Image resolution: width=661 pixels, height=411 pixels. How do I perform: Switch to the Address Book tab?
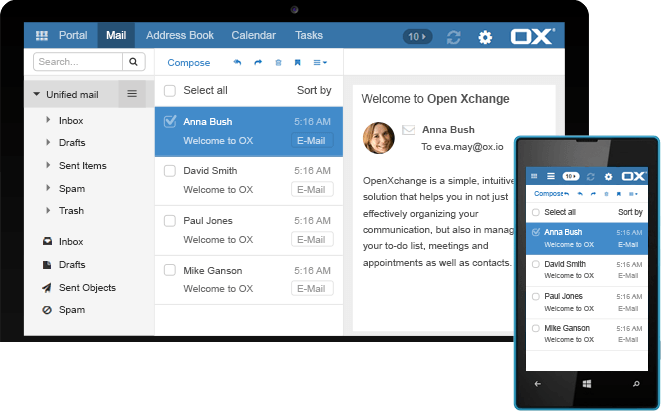point(180,36)
